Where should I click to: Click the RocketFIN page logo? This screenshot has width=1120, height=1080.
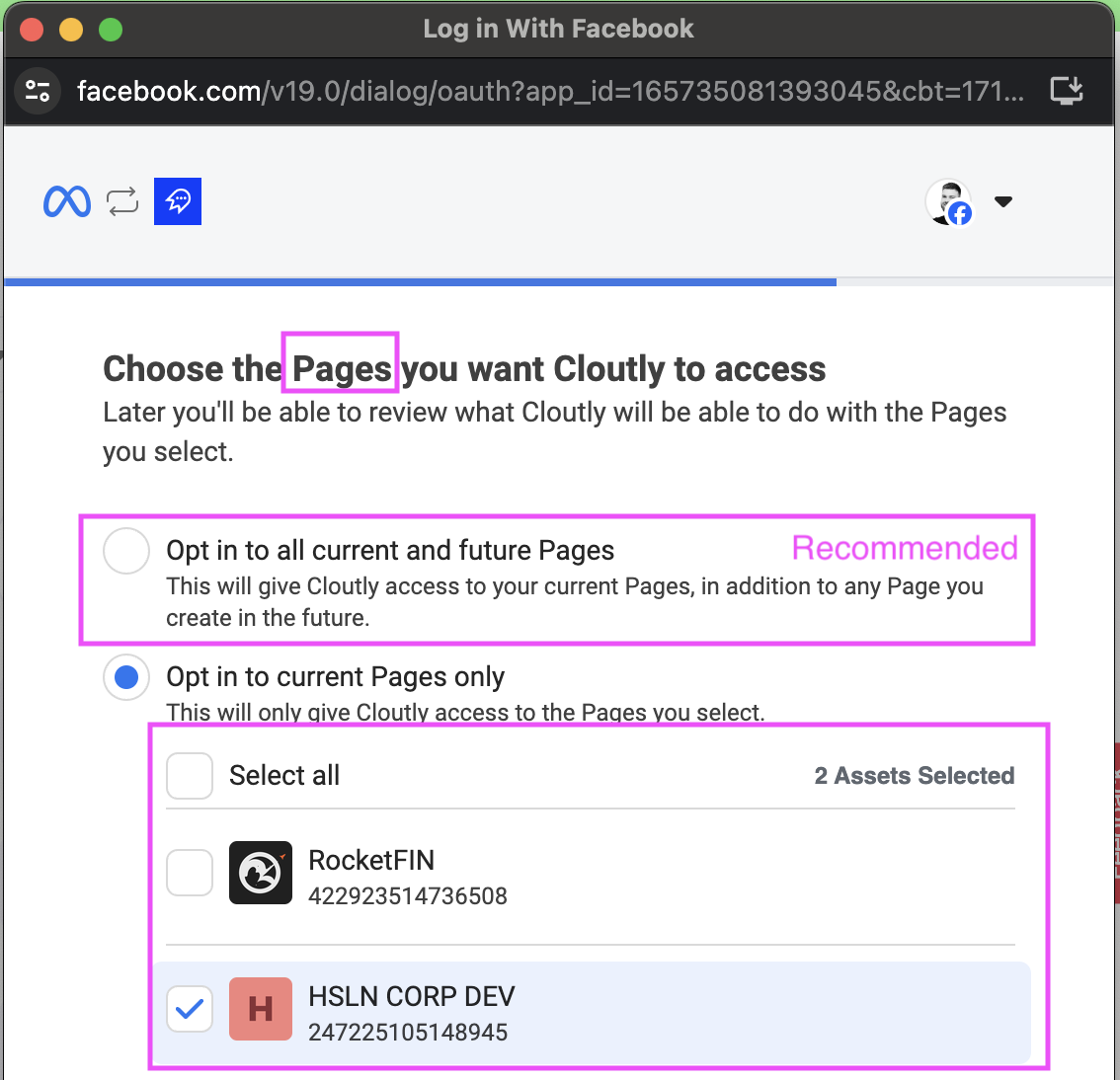pos(261,873)
